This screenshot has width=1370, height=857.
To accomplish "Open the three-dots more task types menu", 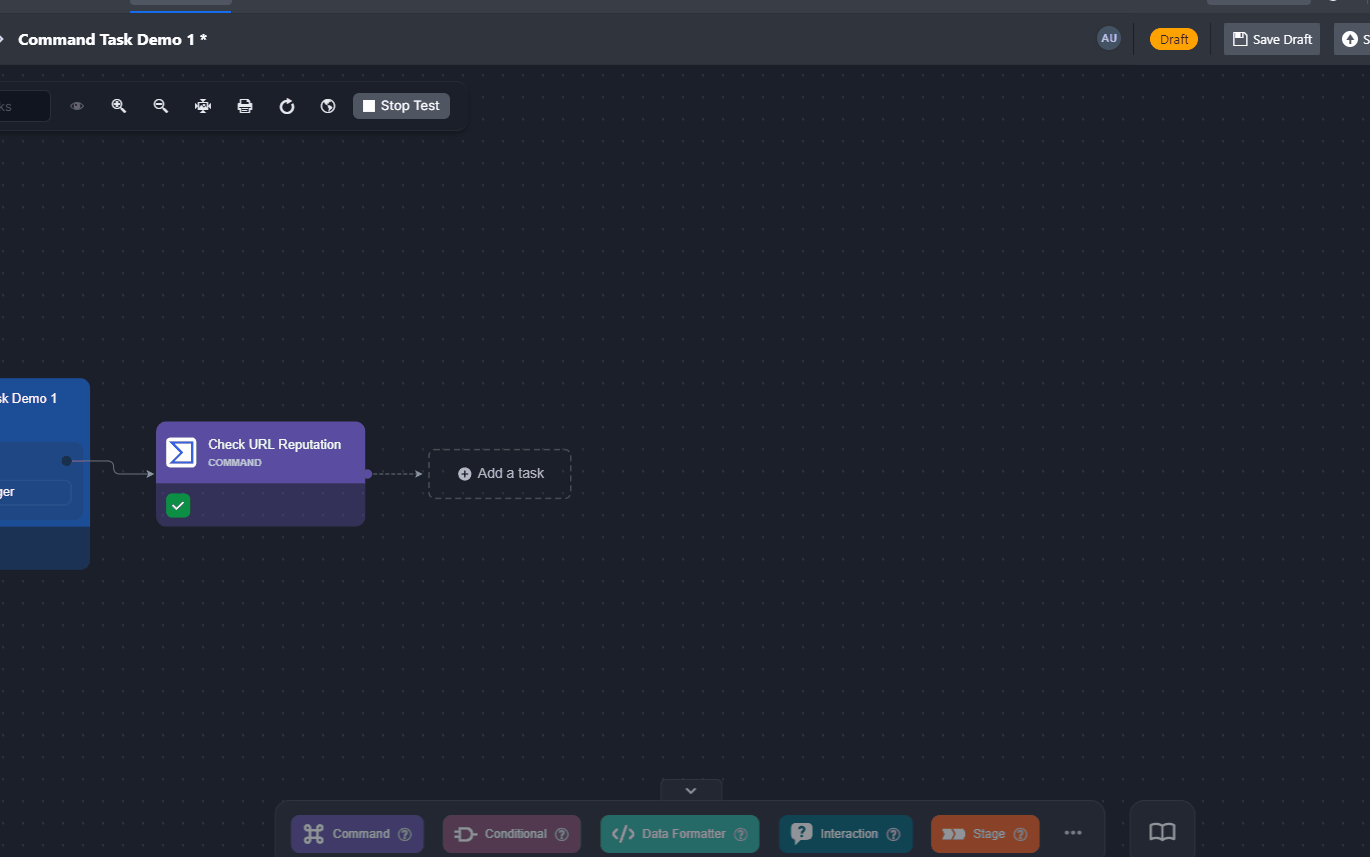I will (1073, 833).
